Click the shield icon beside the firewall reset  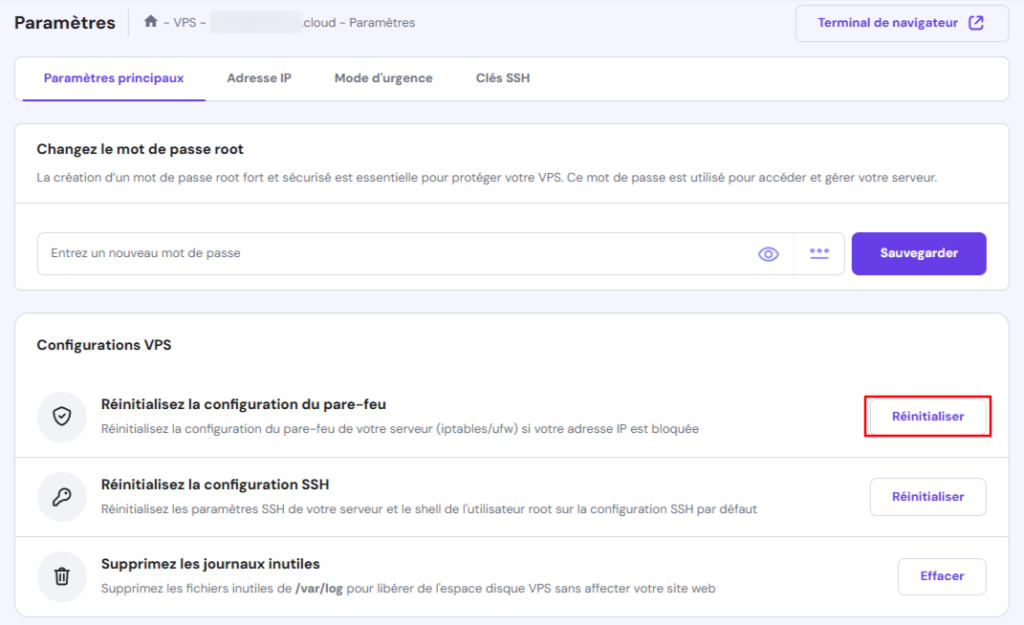62,417
